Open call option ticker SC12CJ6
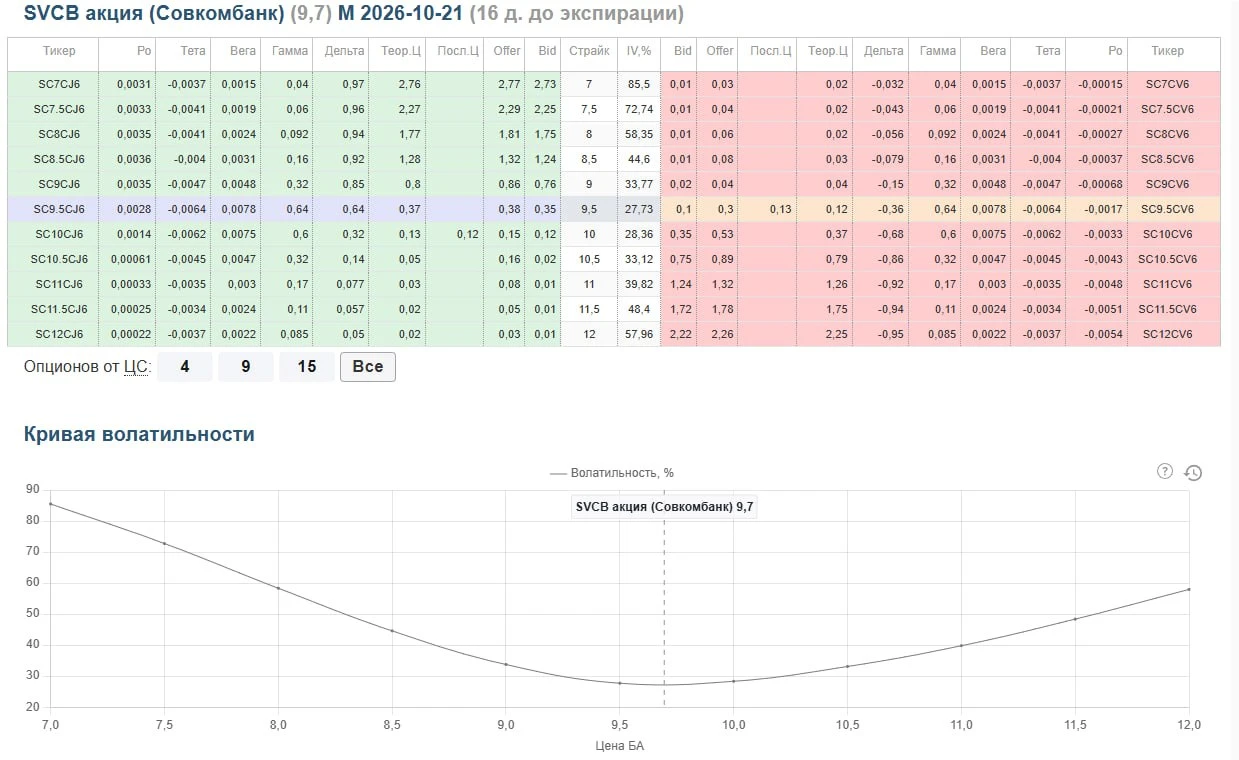The height and width of the screenshot is (760, 1239). click(x=58, y=334)
